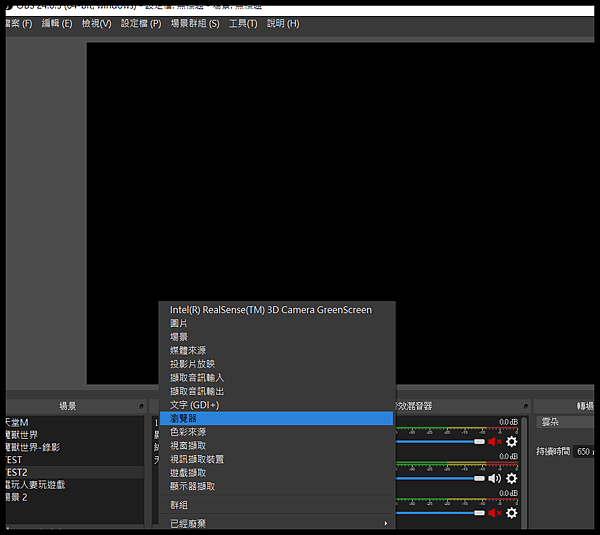Open the 編輯 (E) menu

tap(57, 24)
